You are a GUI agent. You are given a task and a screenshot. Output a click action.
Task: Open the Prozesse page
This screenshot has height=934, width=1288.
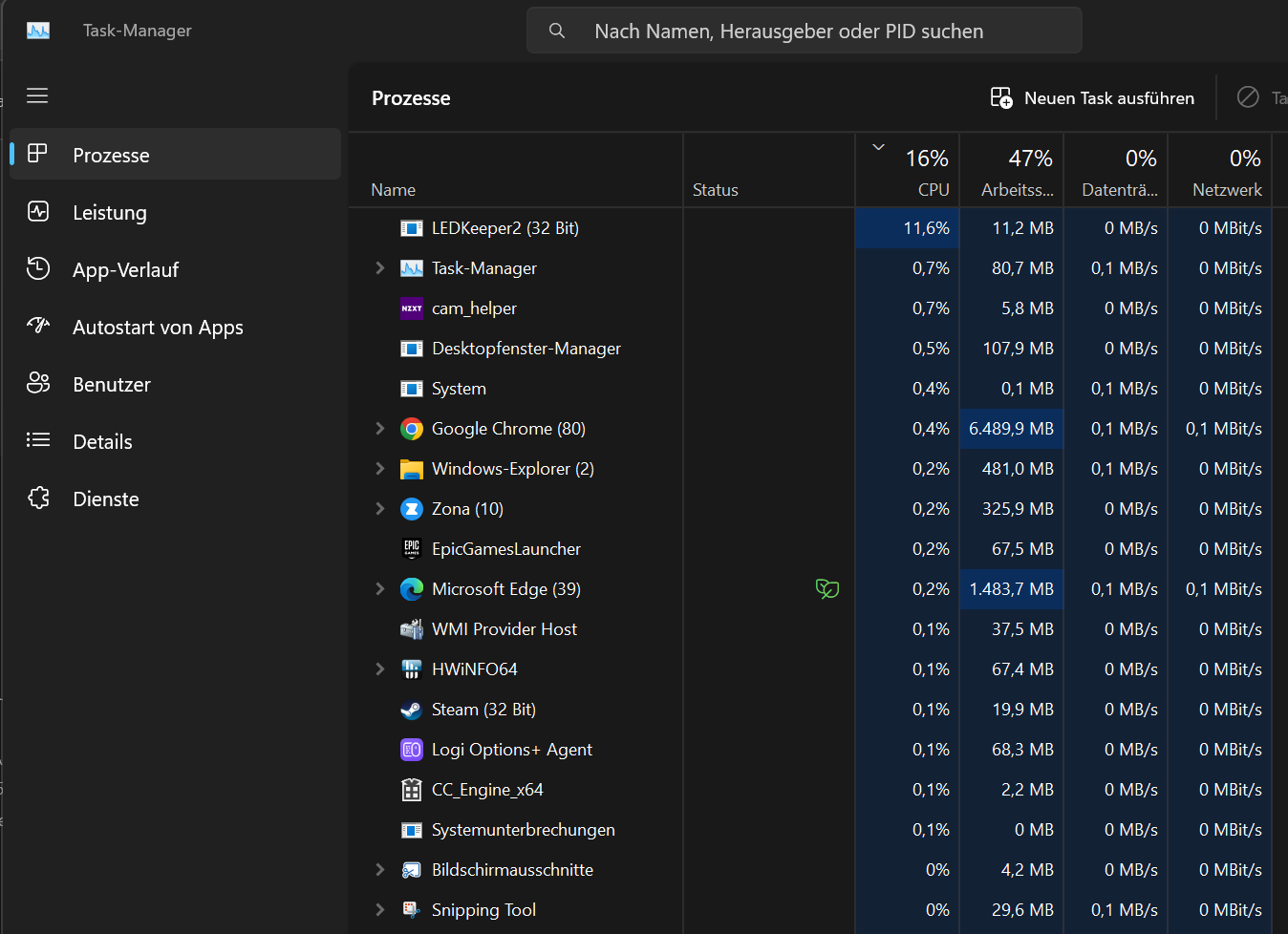click(175, 154)
